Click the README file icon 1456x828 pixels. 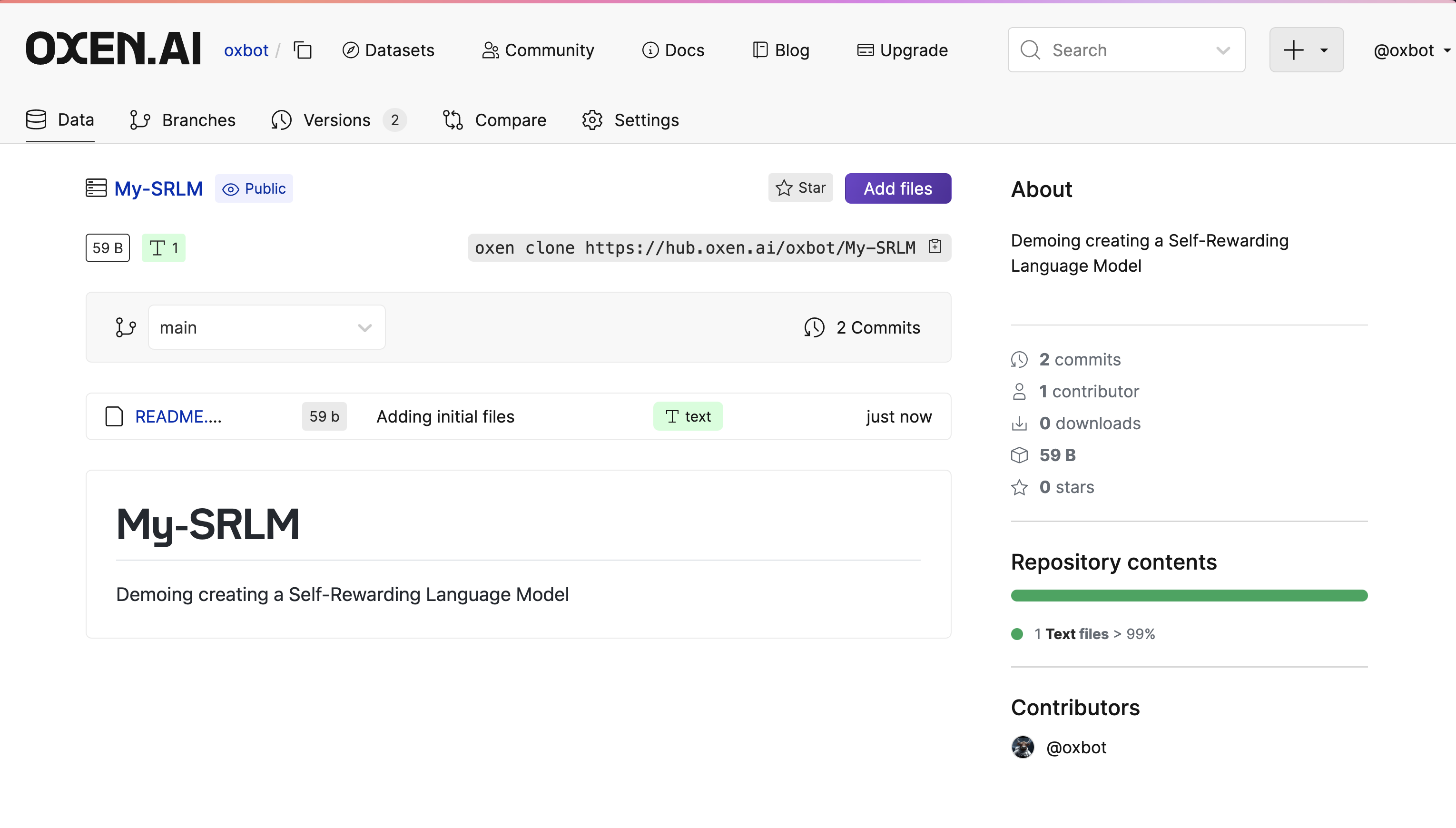tap(114, 416)
